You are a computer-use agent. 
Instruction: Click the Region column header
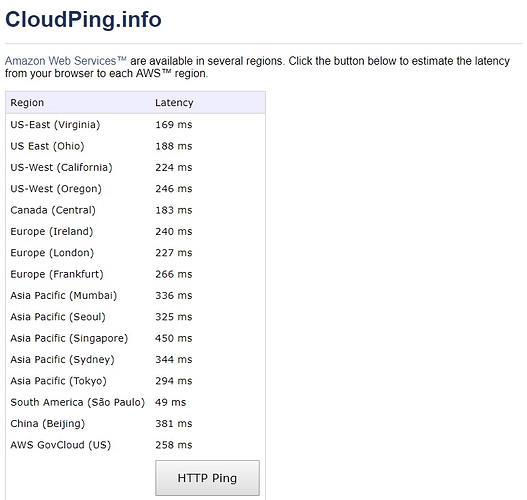point(27,102)
